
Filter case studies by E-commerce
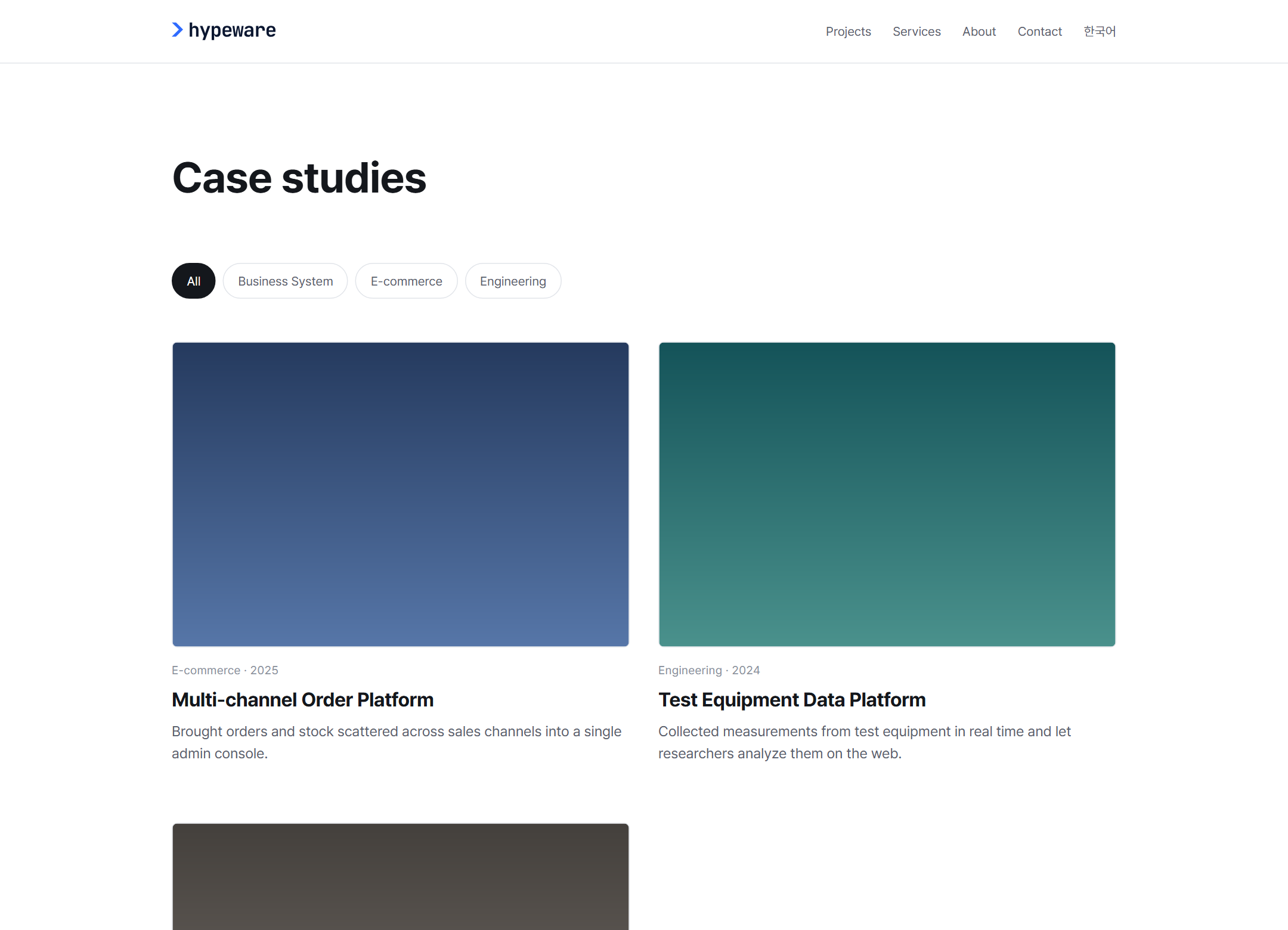pos(406,281)
